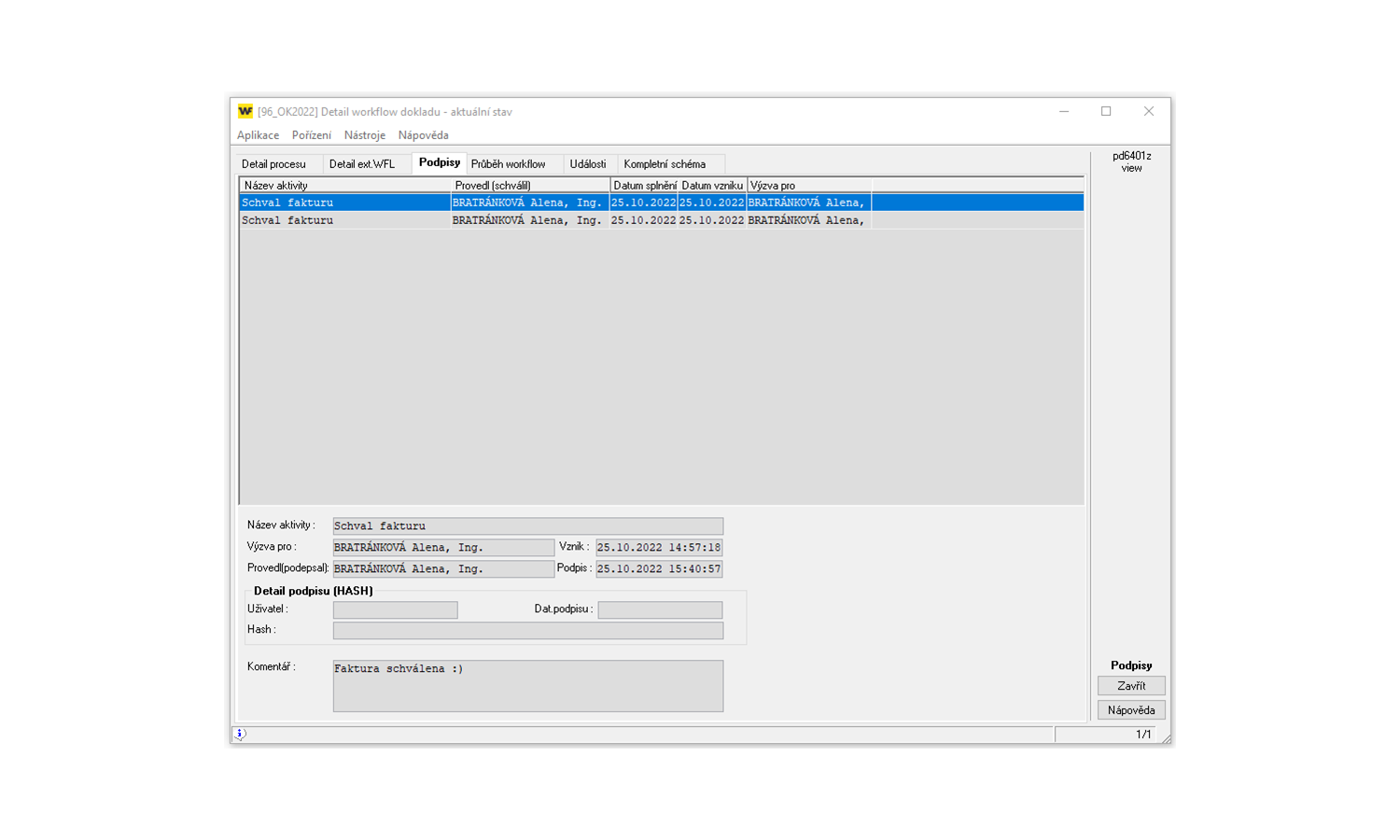Open the Aplikace menu
Screen dimensions: 1400x840
point(258,135)
